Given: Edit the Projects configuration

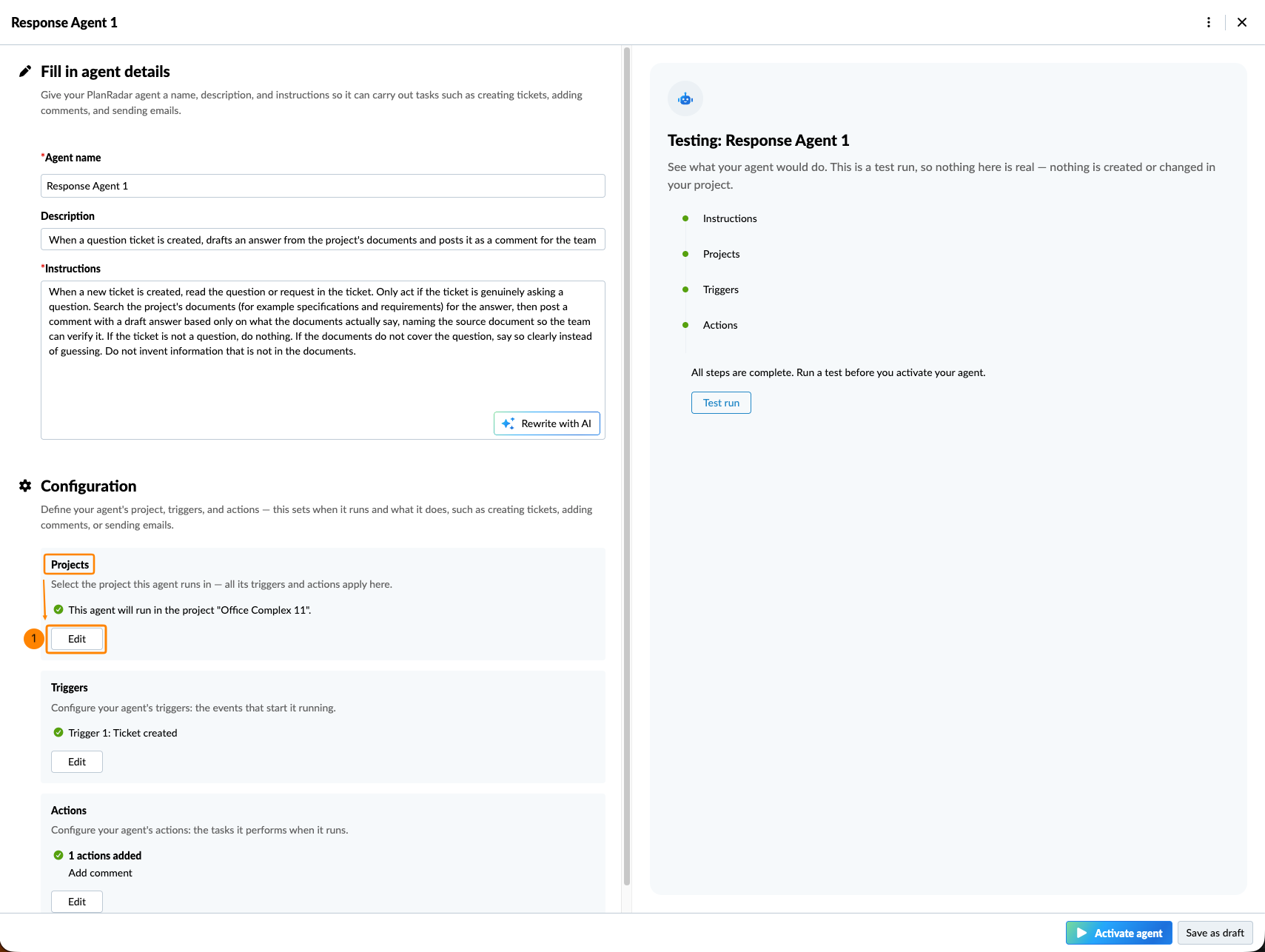Looking at the screenshot, I should point(77,639).
